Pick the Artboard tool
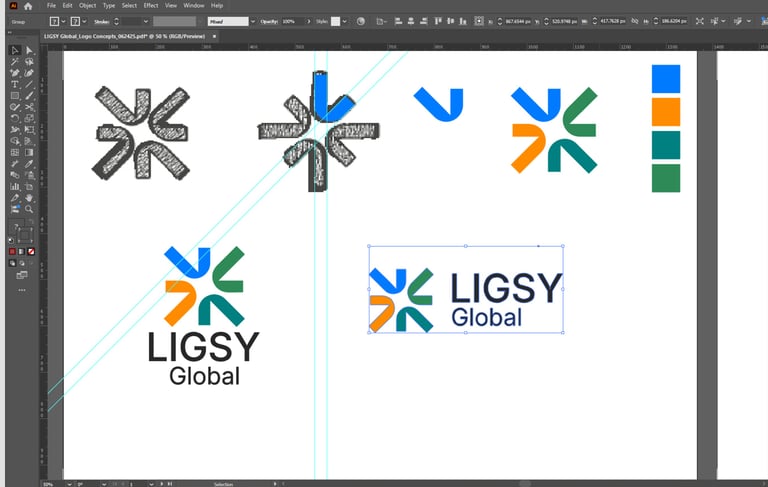This screenshot has height=487, width=768. [29, 186]
